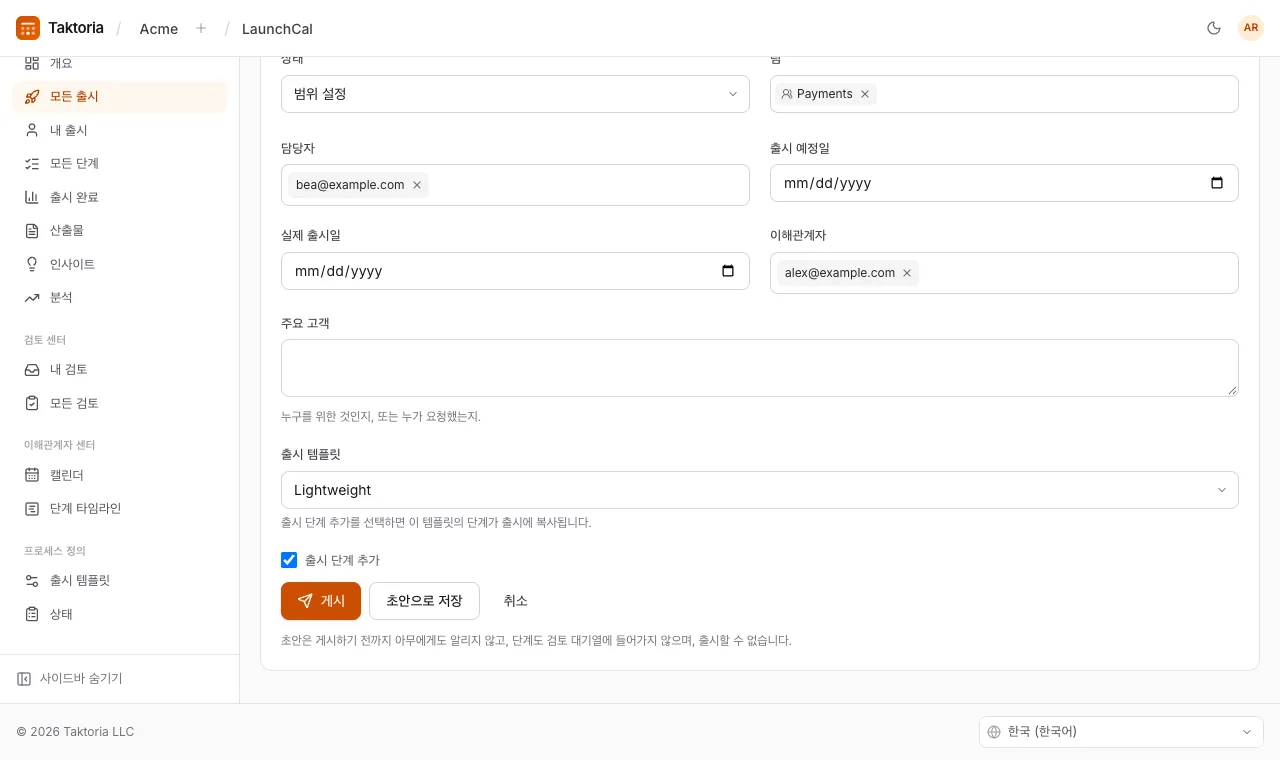The width and height of the screenshot is (1280, 760).
Task: Expand the 범위 설정 status dropdown
Action: pos(515,94)
